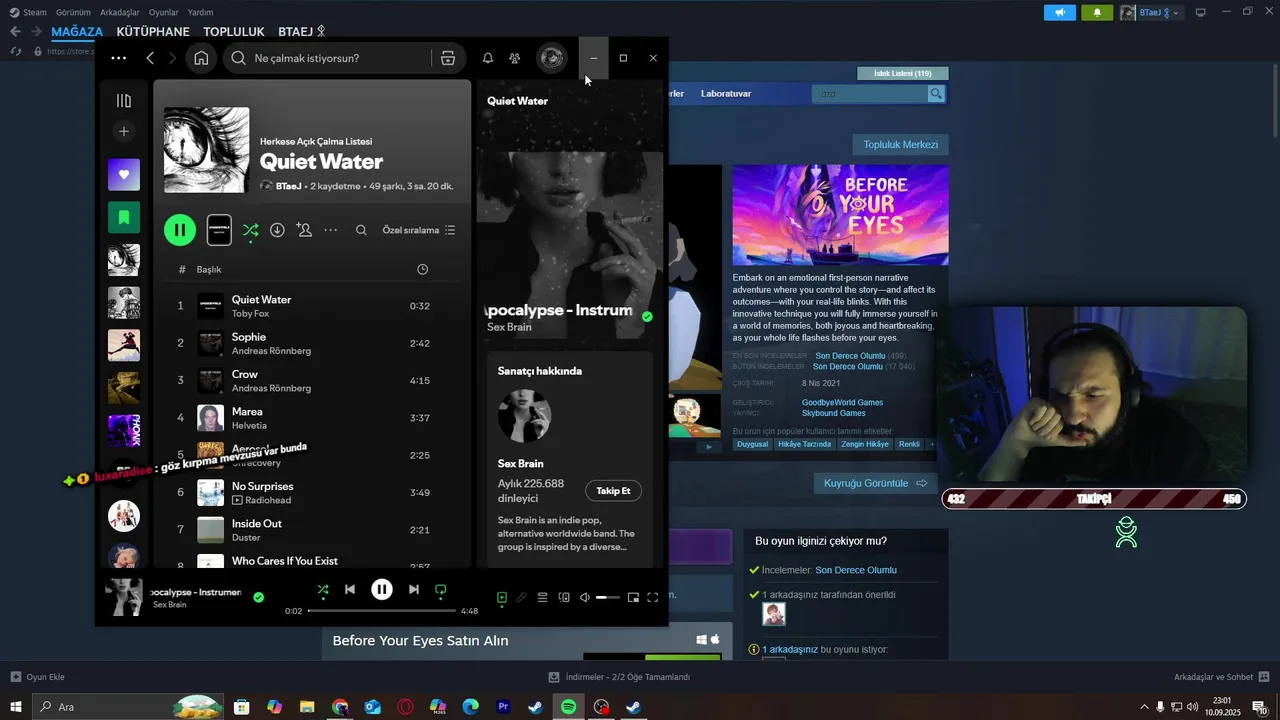This screenshot has width=1280, height=720.
Task: Open playlist owner BTaeJ profile link
Action: pos(288,186)
